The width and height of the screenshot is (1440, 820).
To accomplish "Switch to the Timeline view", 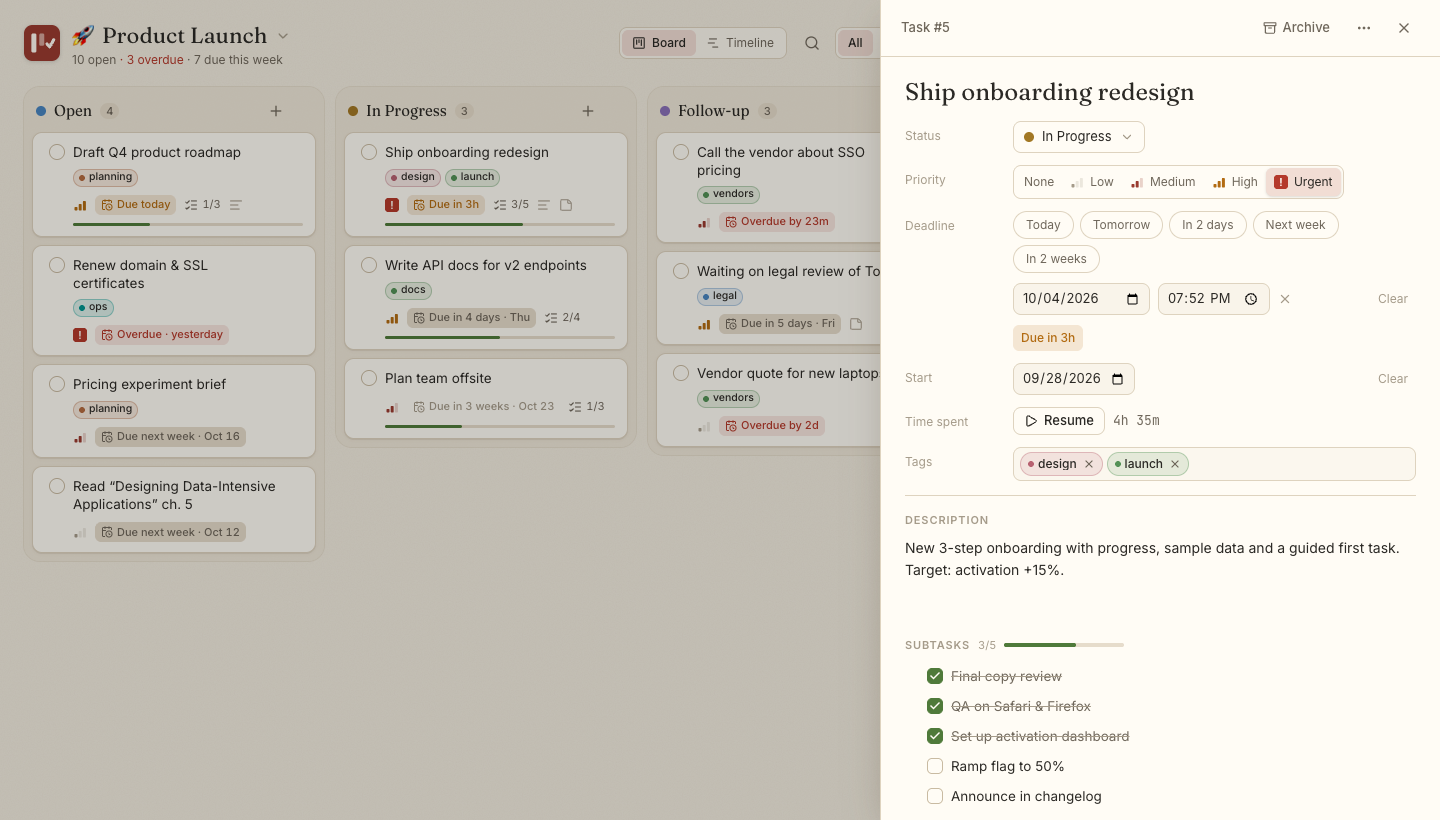I will (x=741, y=43).
